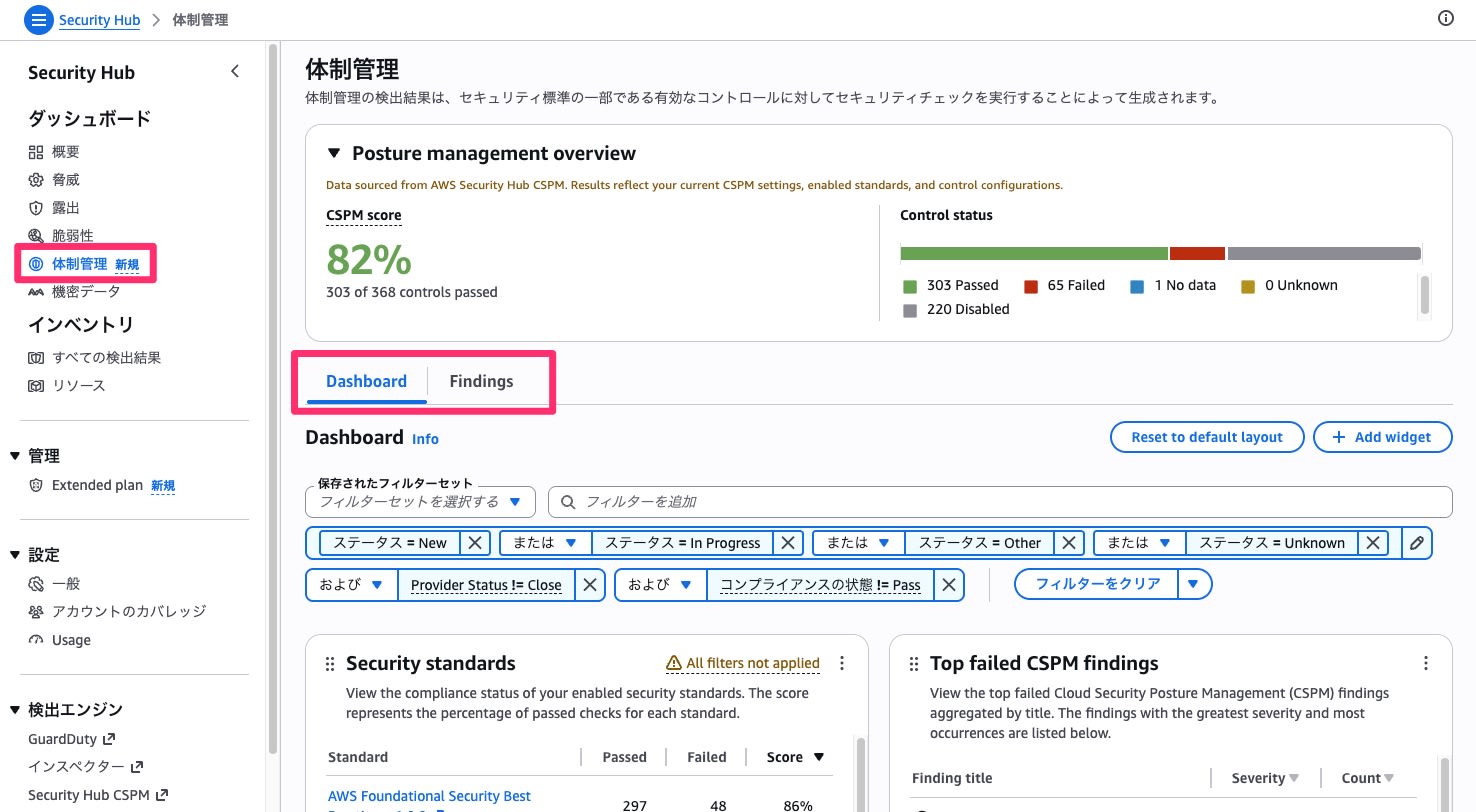Edit the filter group with pencil icon
Viewport: 1476px width, 812px height.
tap(1416, 543)
